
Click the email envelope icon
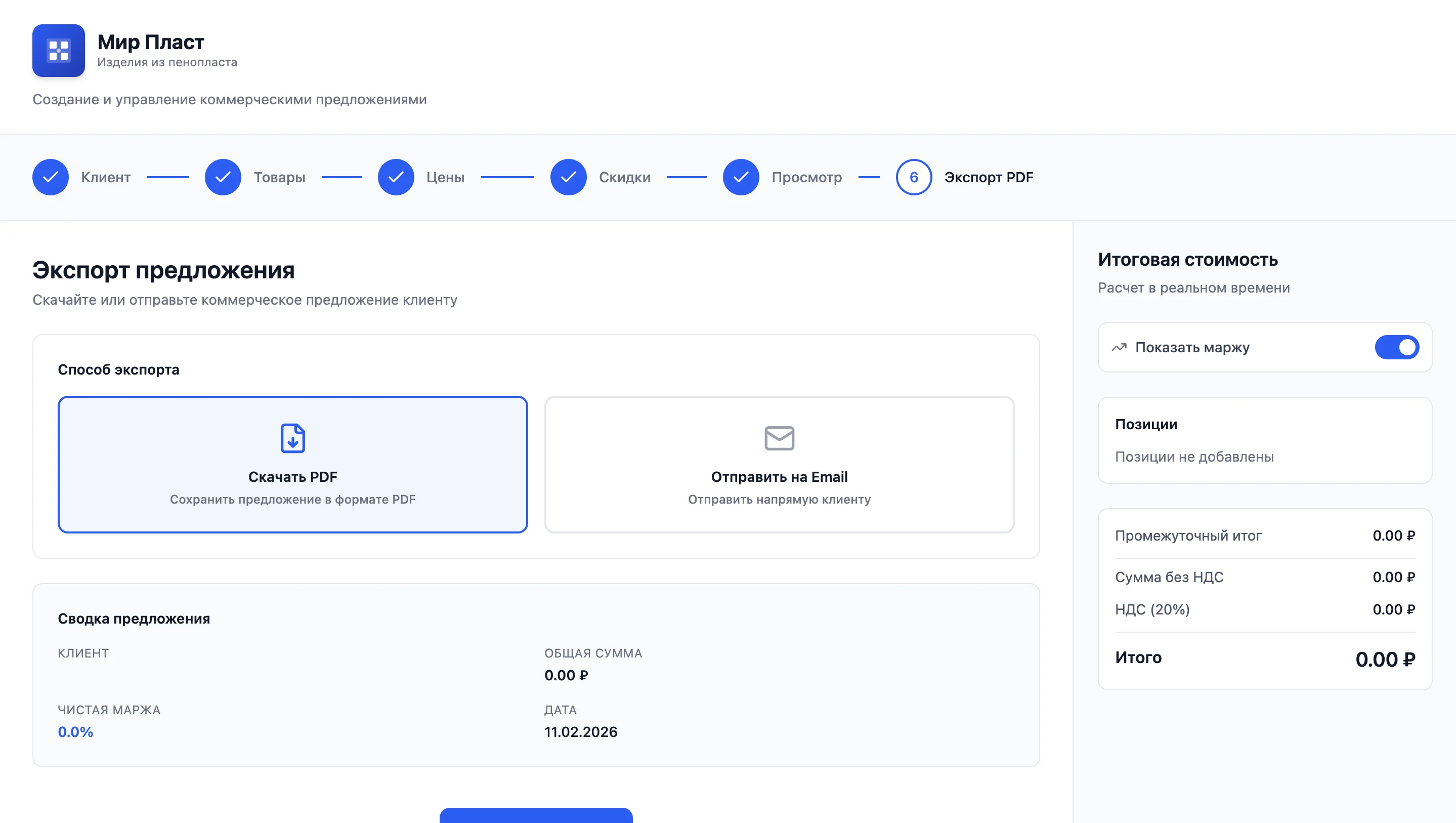coord(779,438)
